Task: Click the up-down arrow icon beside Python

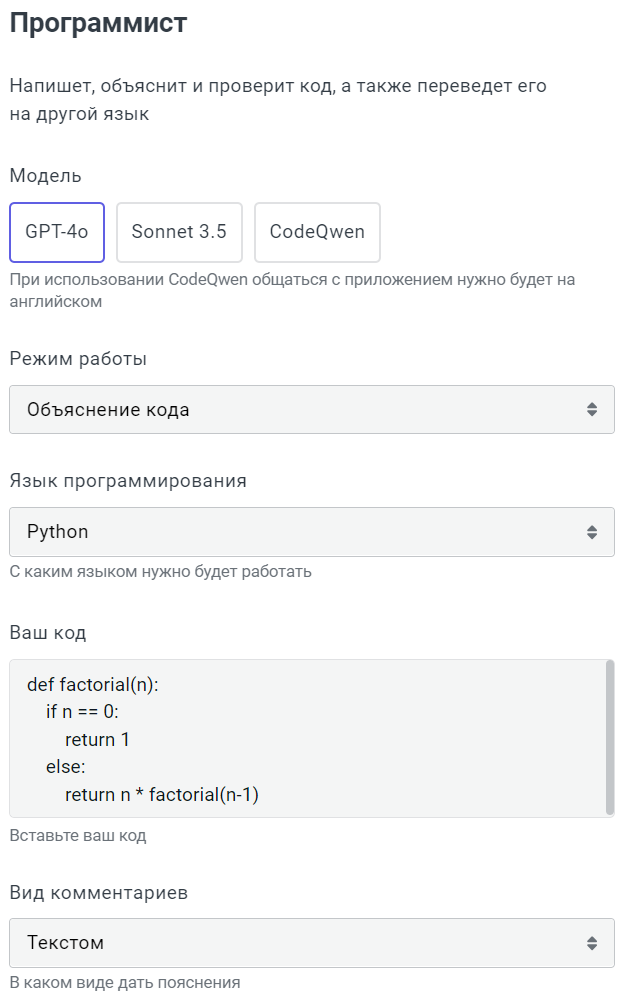Action: [592, 532]
